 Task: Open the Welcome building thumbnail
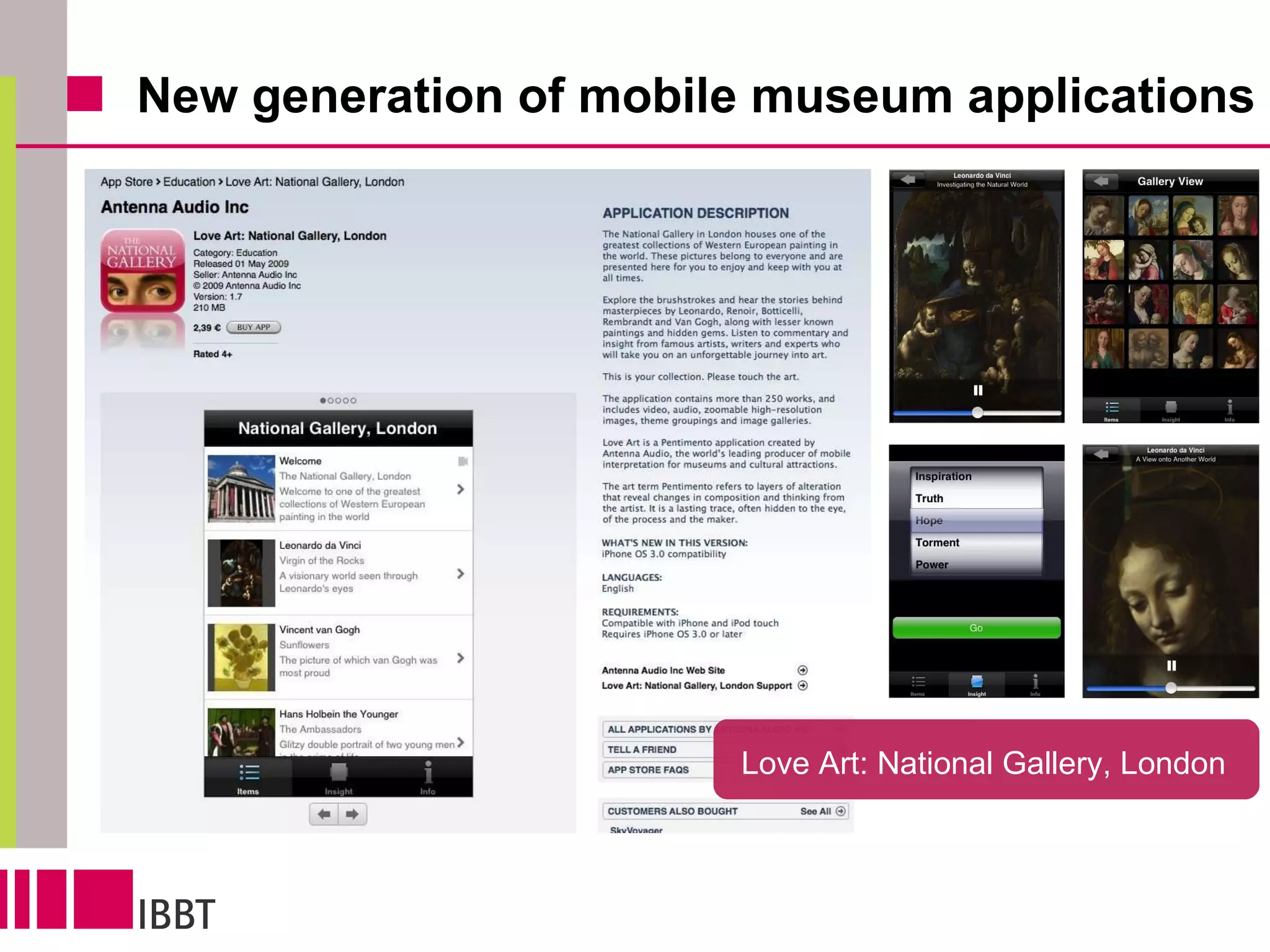[x=241, y=489]
